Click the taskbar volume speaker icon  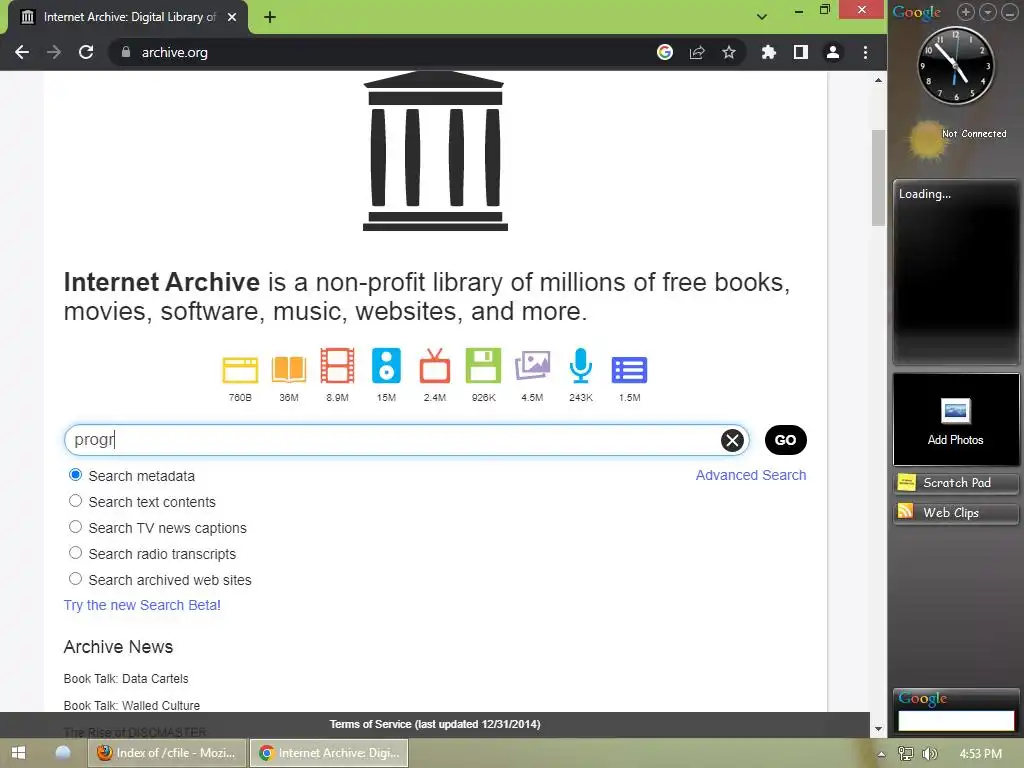coord(929,754)
